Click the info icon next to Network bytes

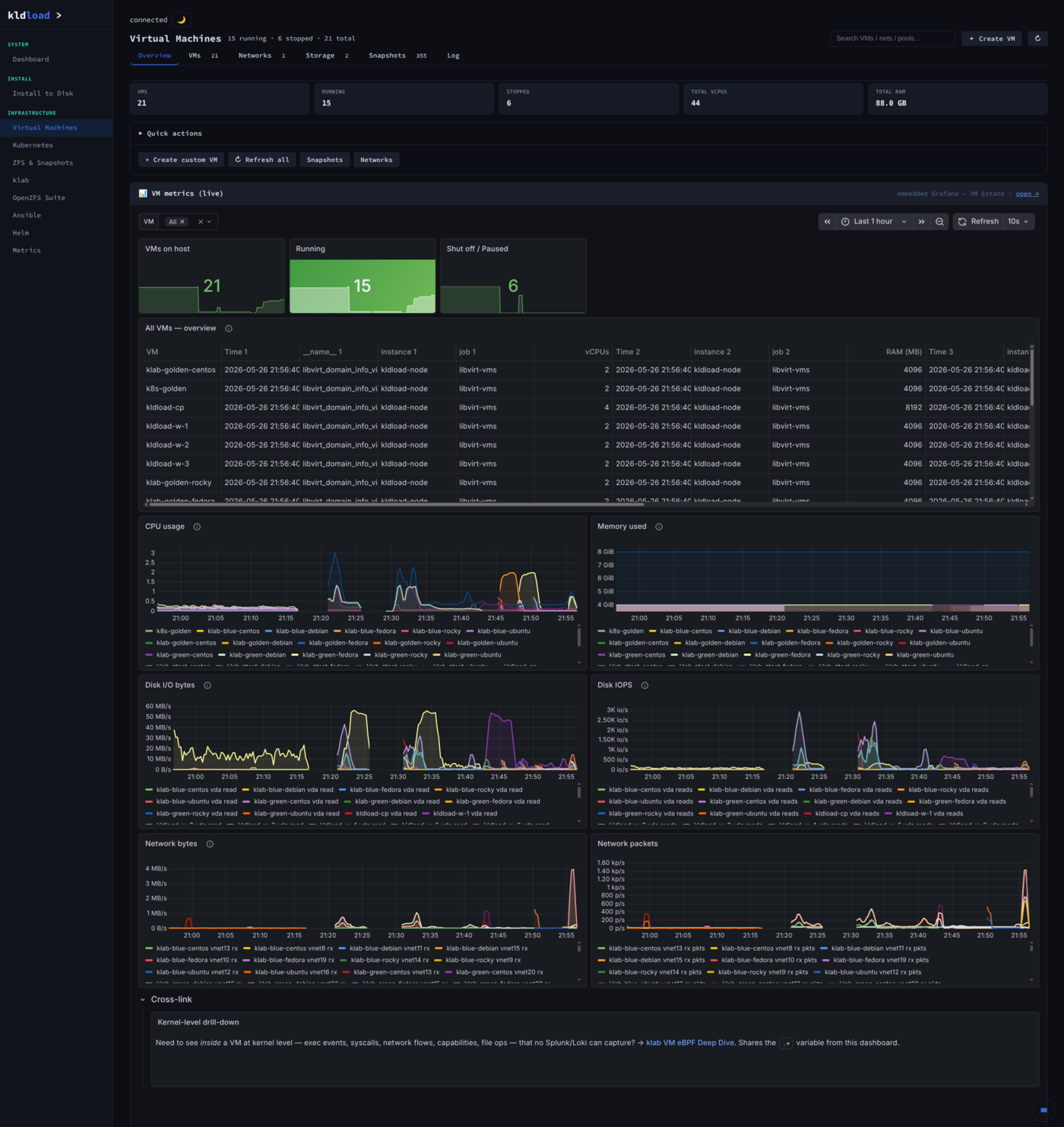(x=210, y=844)
